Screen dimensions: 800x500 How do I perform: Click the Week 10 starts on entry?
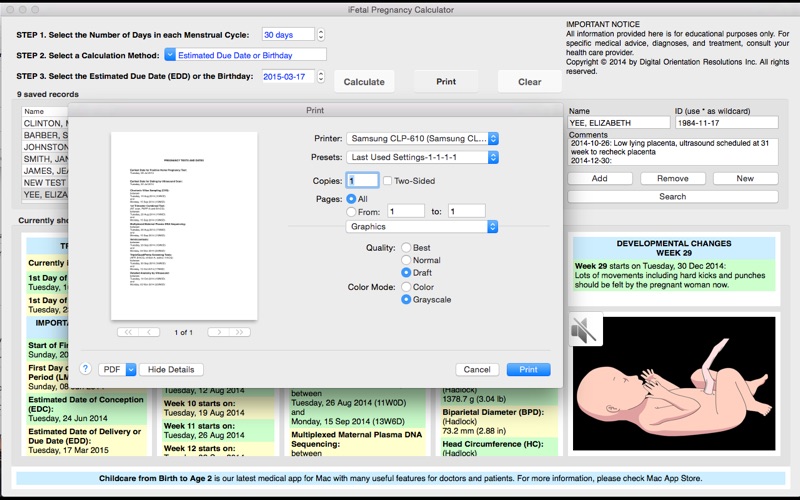(218, 408)
